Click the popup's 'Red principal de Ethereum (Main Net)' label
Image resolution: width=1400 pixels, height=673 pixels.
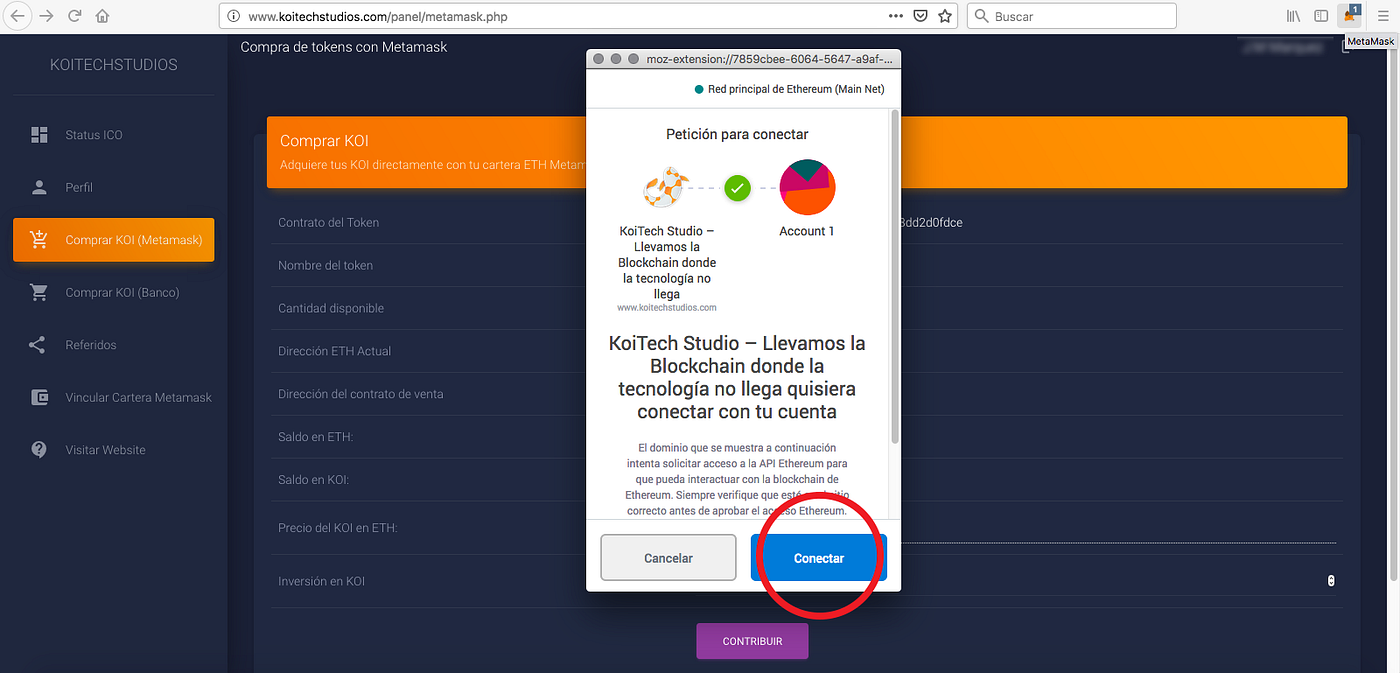click(x=796, y=89)
